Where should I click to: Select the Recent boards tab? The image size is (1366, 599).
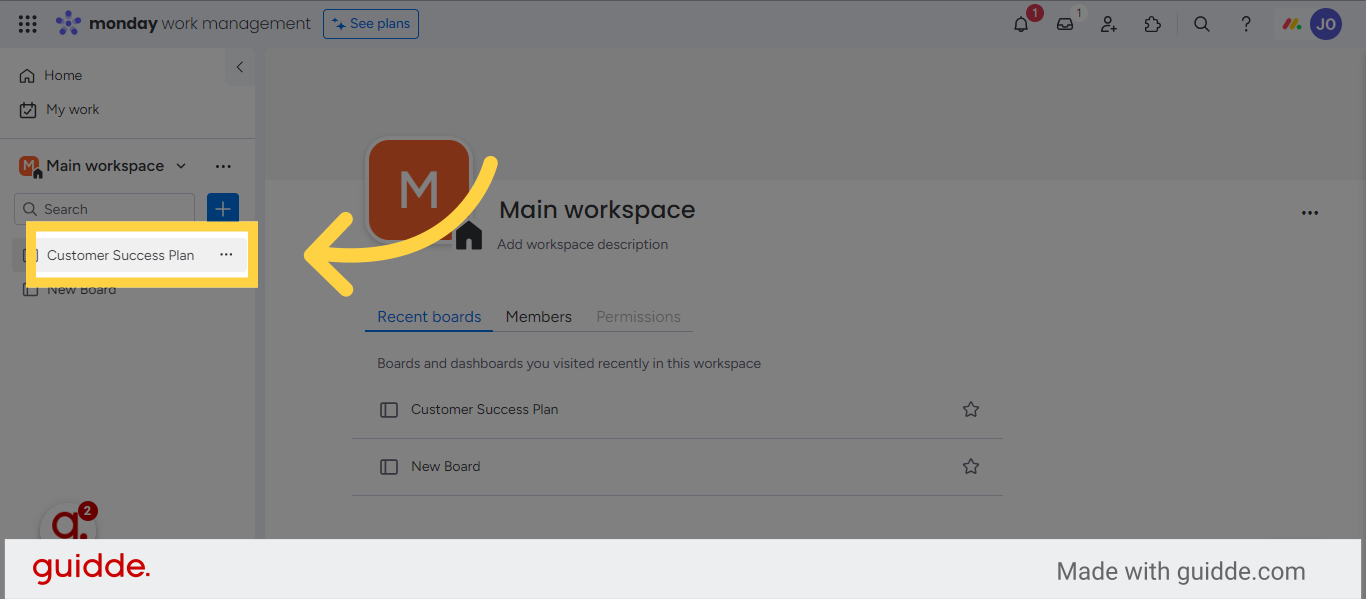click(x=428, y=316)
